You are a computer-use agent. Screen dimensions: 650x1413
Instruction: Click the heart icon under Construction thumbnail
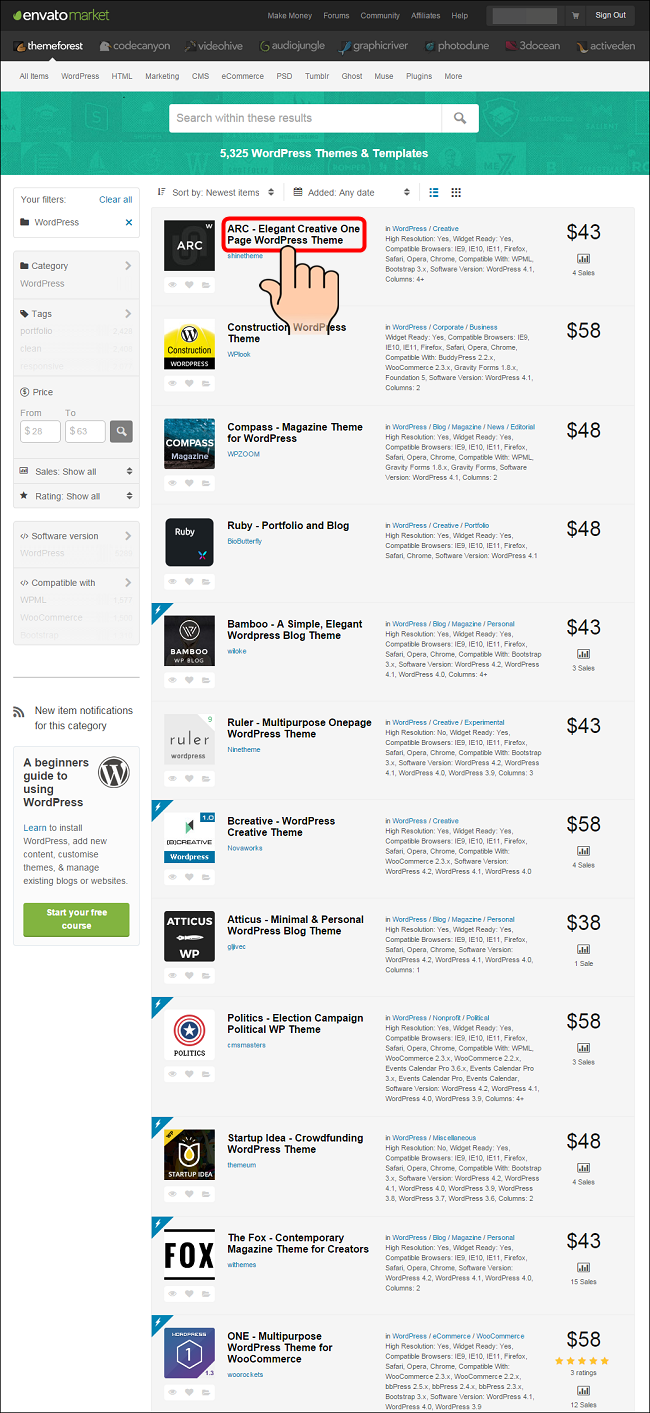tap(189, 384)
